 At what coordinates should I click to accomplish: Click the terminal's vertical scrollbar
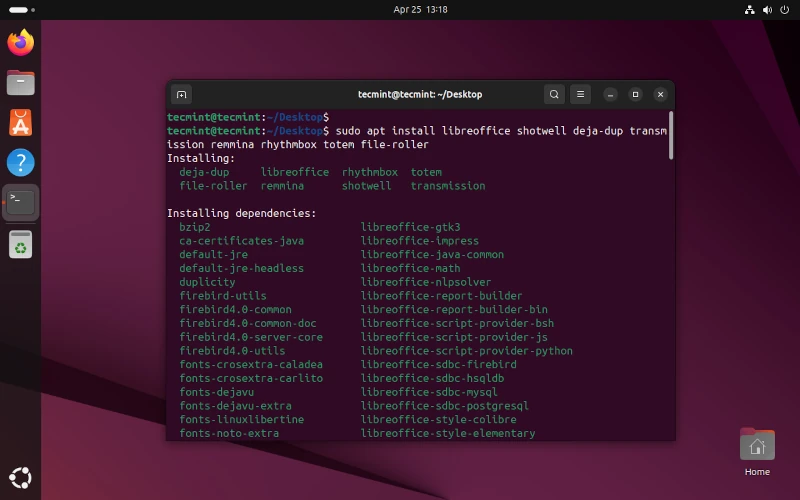[x=670, y=135]
